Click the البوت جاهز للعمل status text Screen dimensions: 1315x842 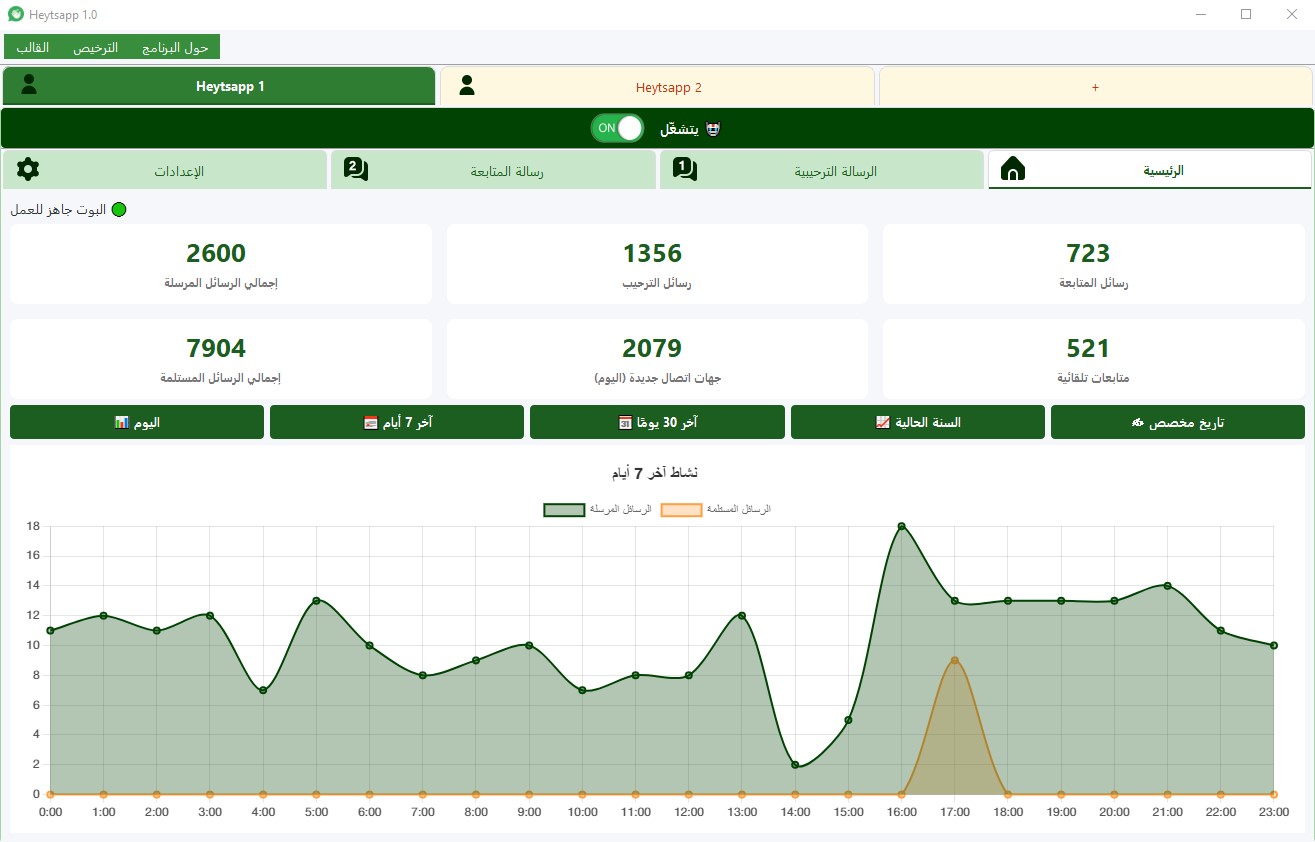point(58,210)
